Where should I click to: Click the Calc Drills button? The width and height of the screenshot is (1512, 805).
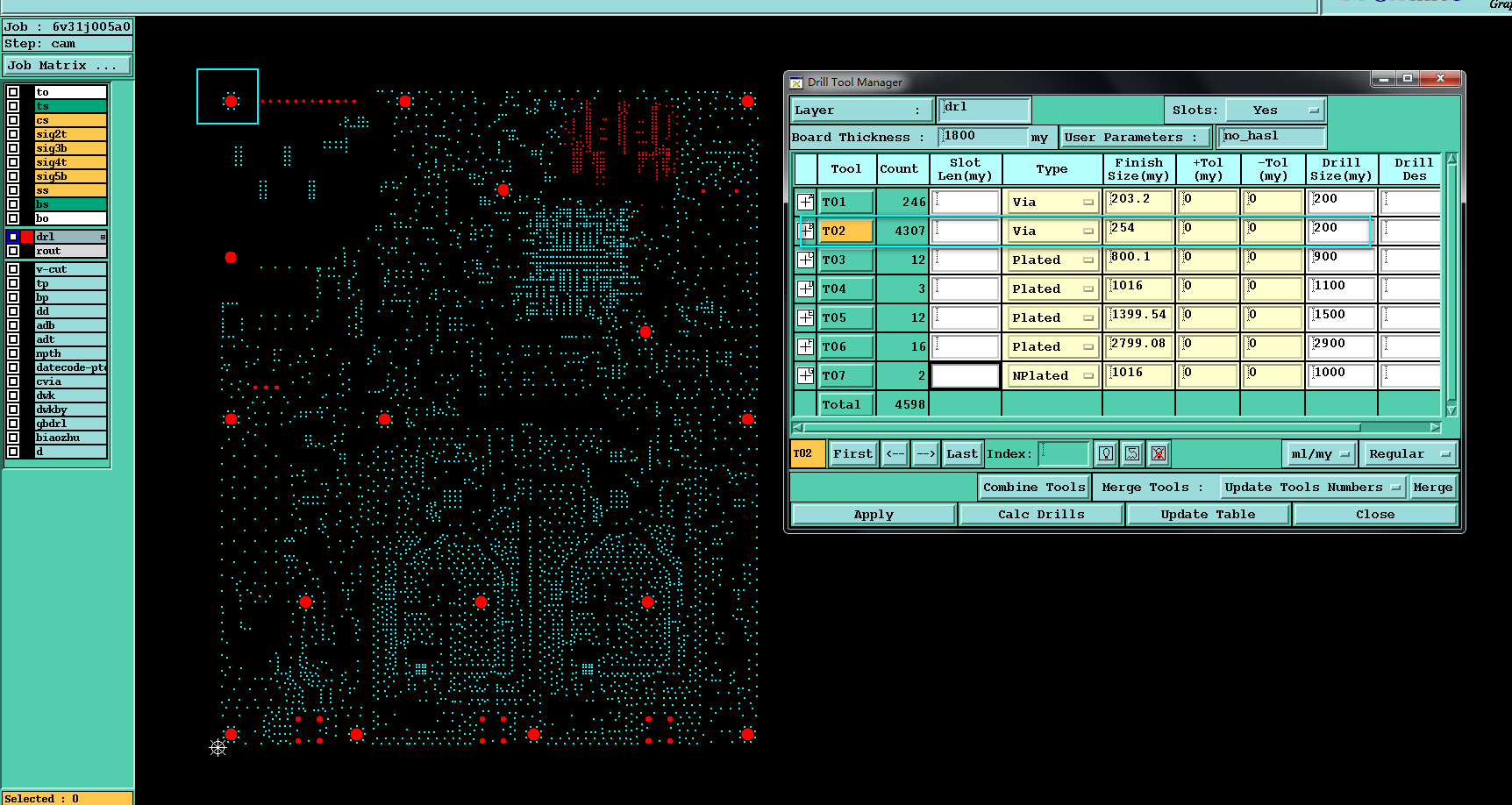[1041, 515]
